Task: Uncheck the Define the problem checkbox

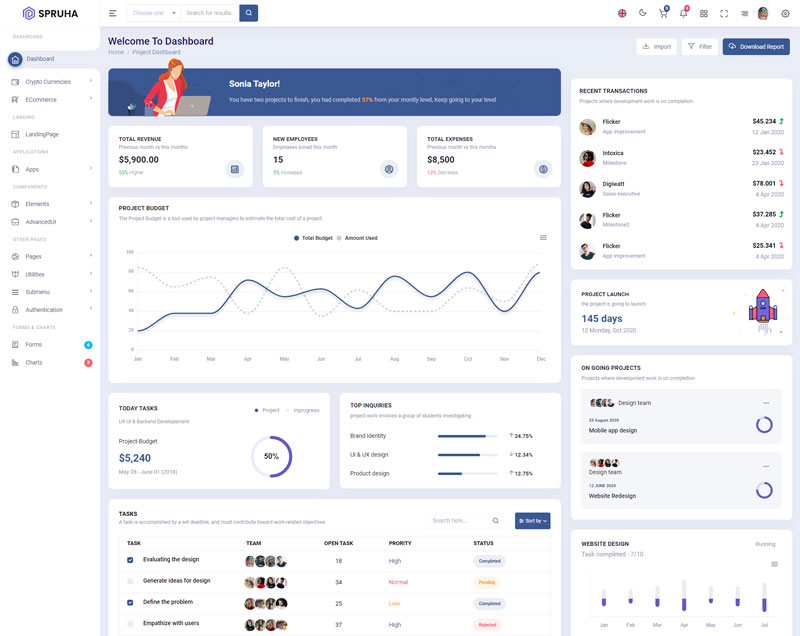Action: coord(130,603)
